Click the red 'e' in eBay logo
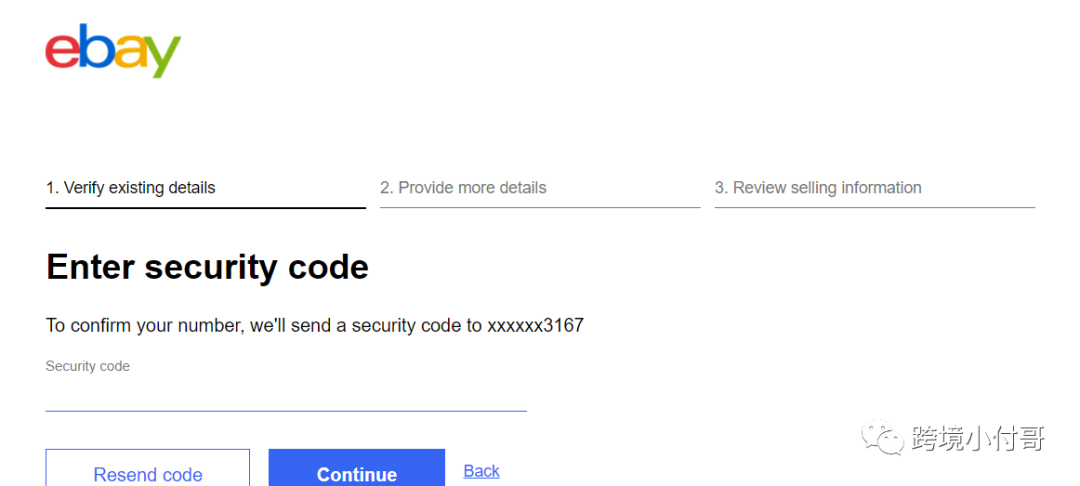Screen dimensions: 1080x486 click(x=63, y=52)
